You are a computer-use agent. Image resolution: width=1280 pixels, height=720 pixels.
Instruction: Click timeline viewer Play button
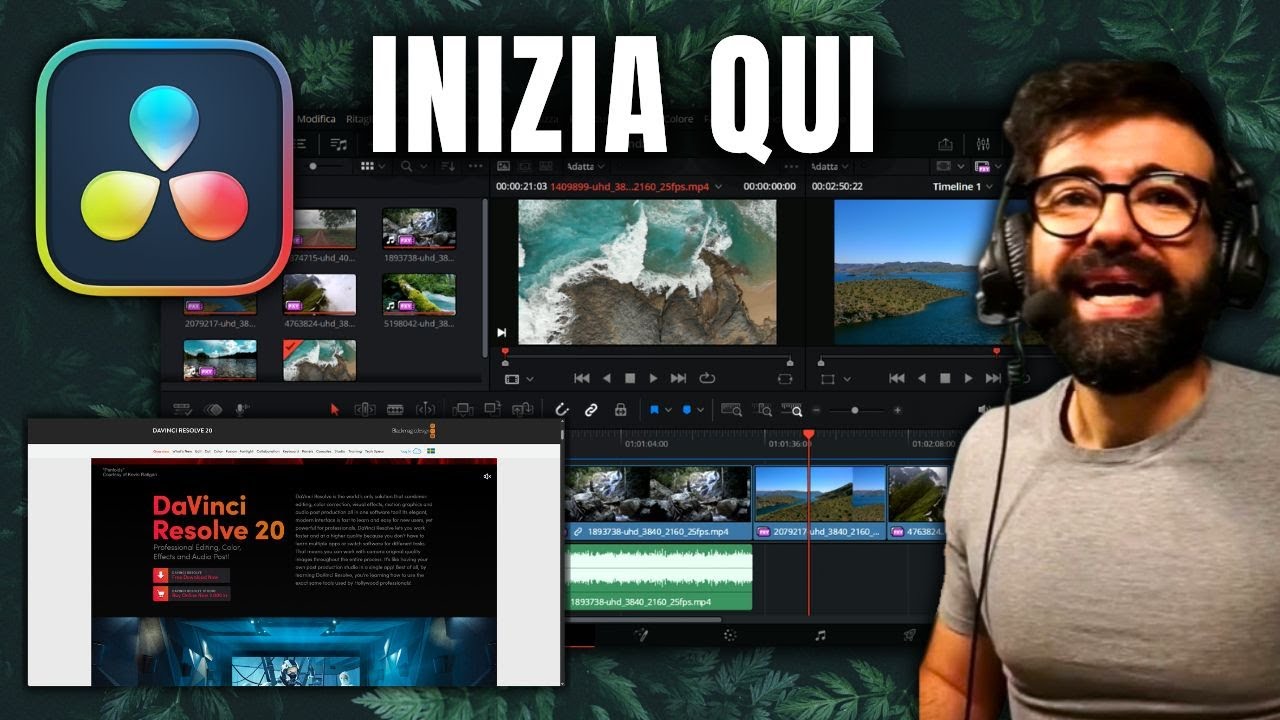(x=968, y=378)
